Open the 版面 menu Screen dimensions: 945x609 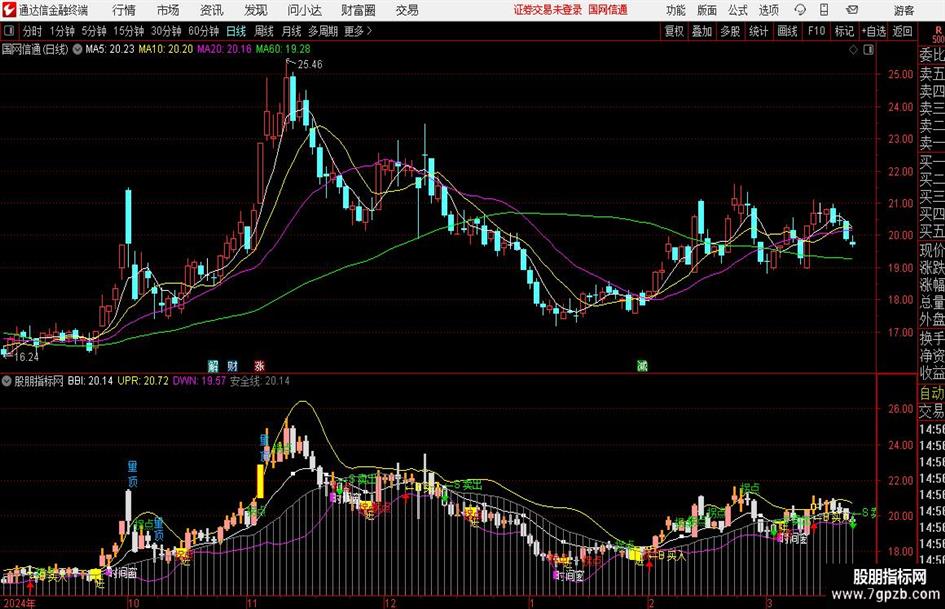(x=706, y=10)
